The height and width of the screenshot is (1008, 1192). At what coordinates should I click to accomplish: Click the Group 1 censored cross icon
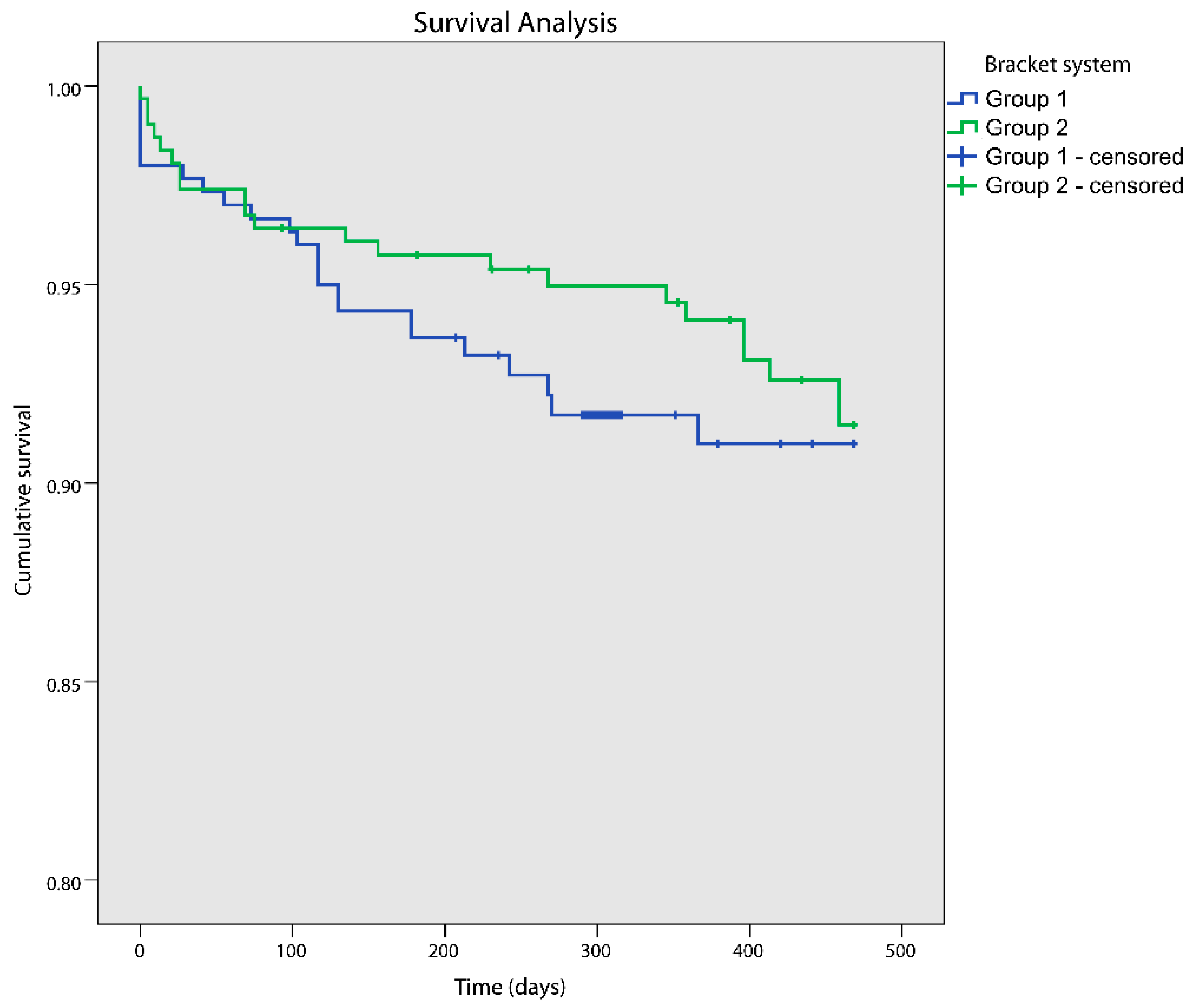click(962, 157)
